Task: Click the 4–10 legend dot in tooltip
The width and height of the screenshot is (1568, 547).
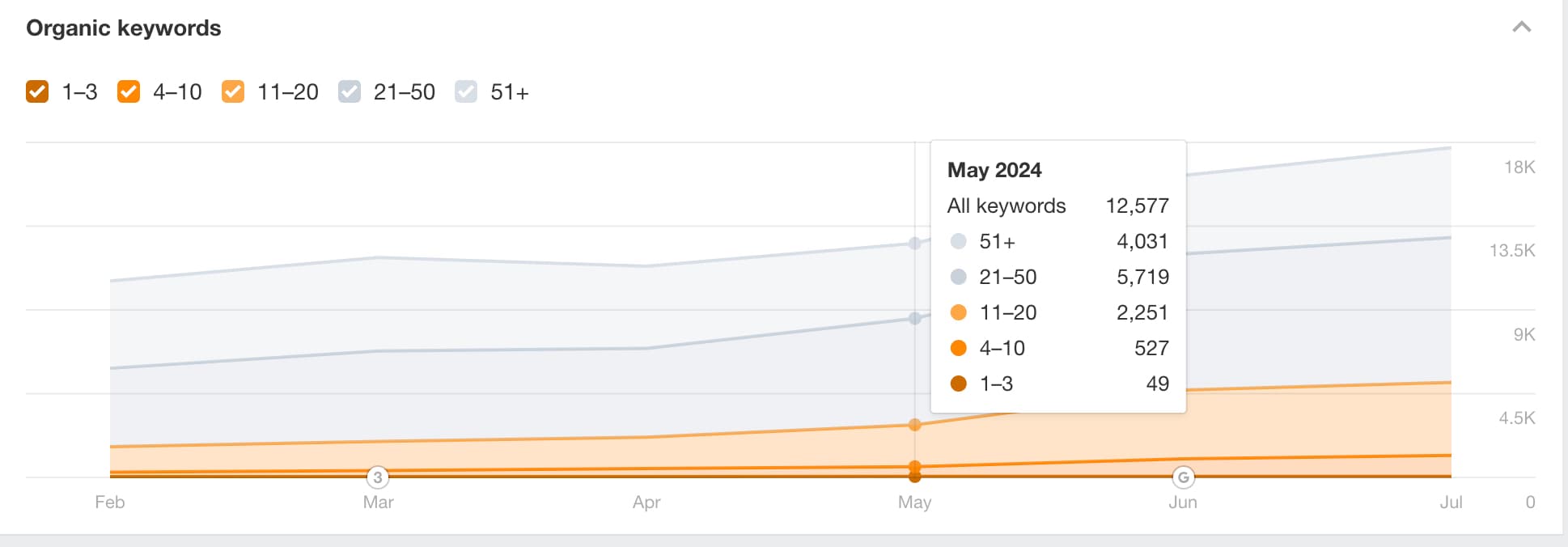Action: click(959, 348)
